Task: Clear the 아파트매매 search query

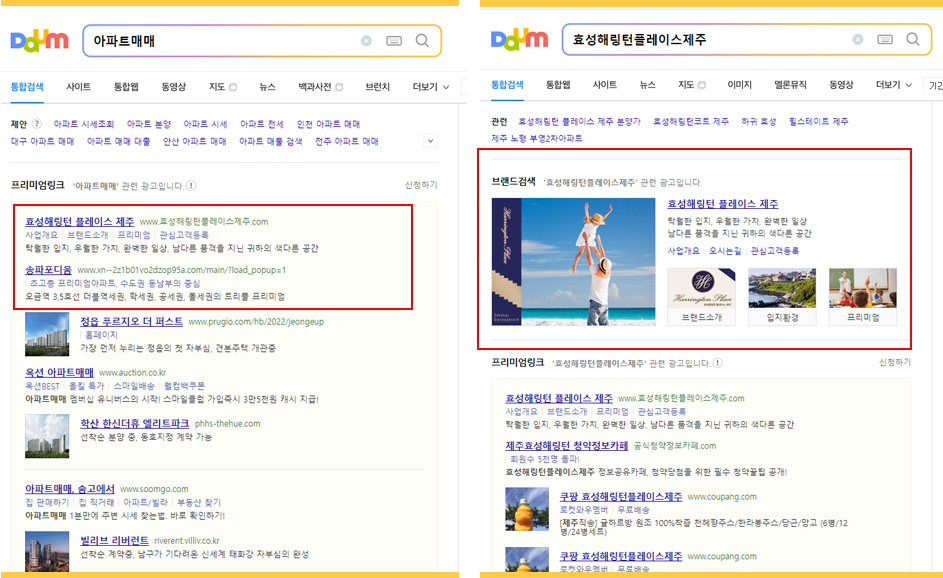Action: pyautogui.click(x=366, y=41)
